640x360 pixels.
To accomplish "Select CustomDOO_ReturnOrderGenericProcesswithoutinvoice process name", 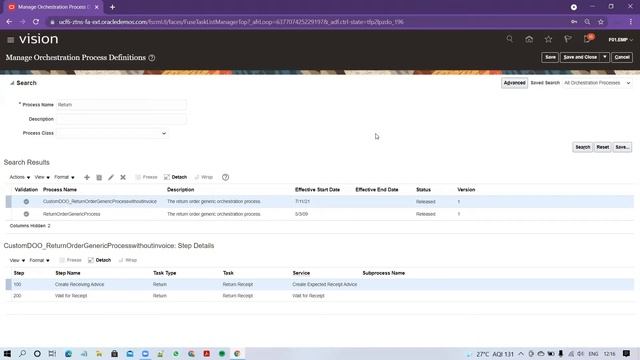I will point(100,202).
